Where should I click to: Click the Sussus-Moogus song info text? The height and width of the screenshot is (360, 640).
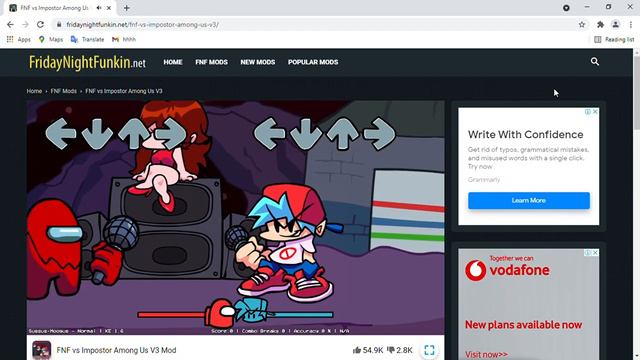[76, 331]
